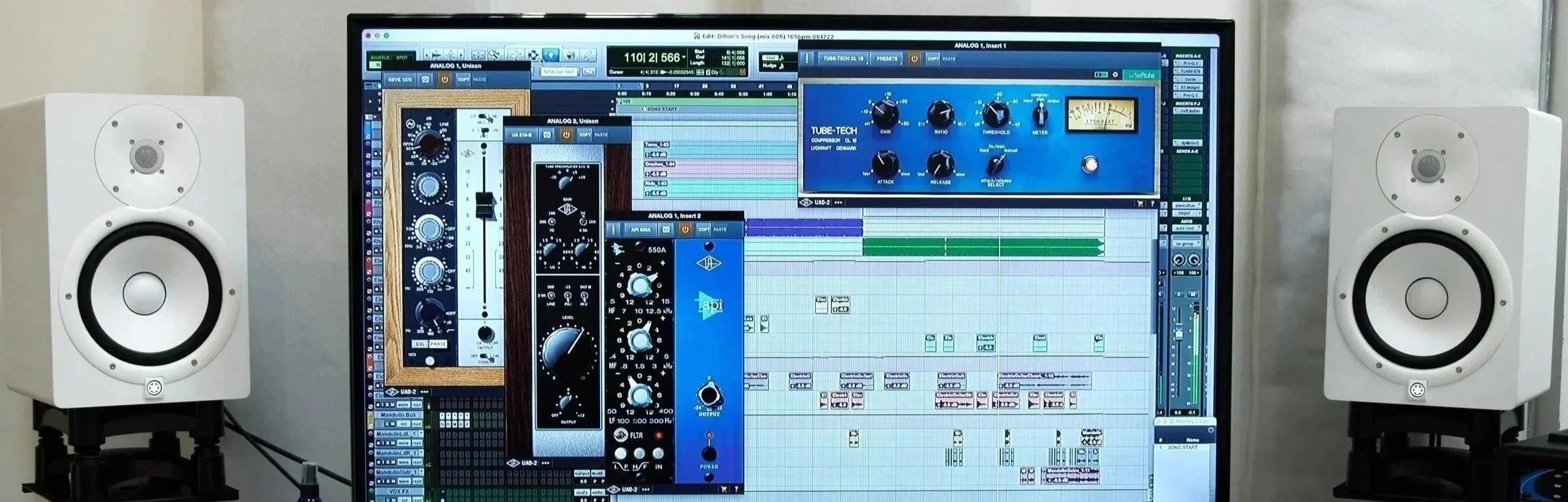
Task: Click the API 550A window drag-handle menu icon
Action: click(614, 229)
